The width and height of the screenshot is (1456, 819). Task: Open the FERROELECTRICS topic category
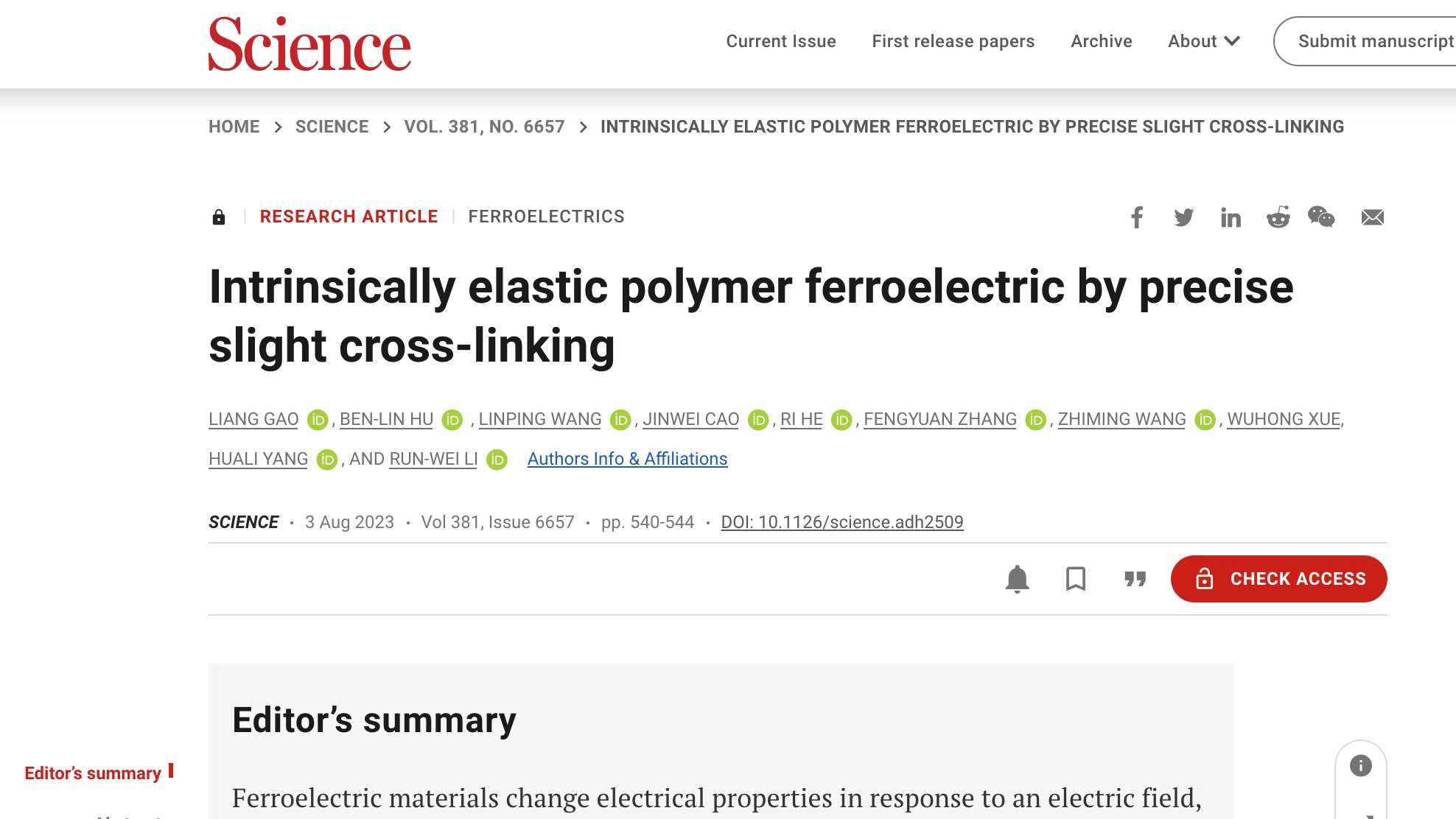coord(545,216)
